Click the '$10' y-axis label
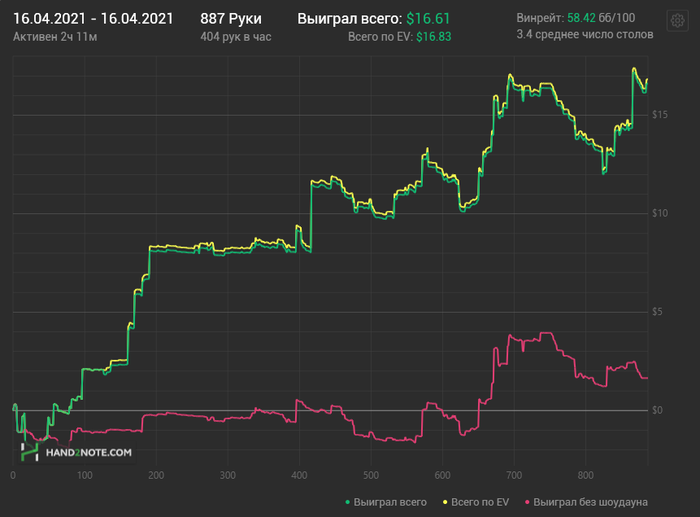The image size is (700, 517). (x=660, y=213)
